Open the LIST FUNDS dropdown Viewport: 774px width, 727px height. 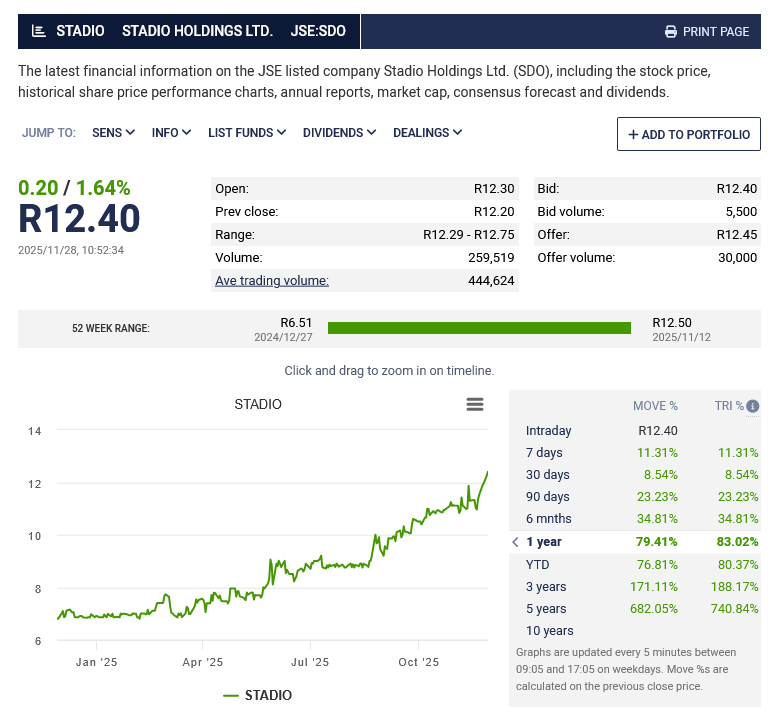point(247,133)
